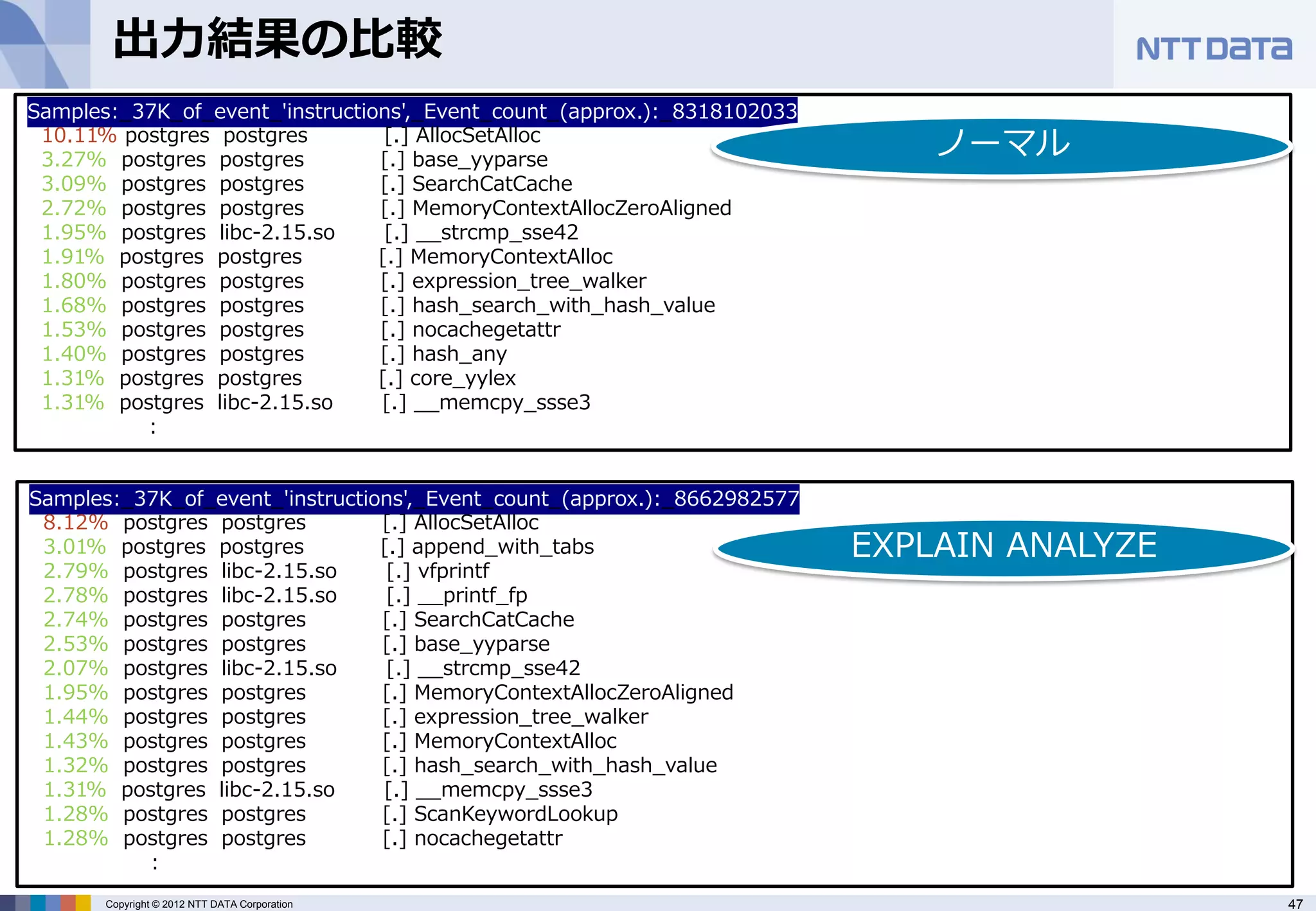The image size is (1316, 911).
Task: Click MemoryContextAlloc in the 1.43% row
Action: coord(515,741)
